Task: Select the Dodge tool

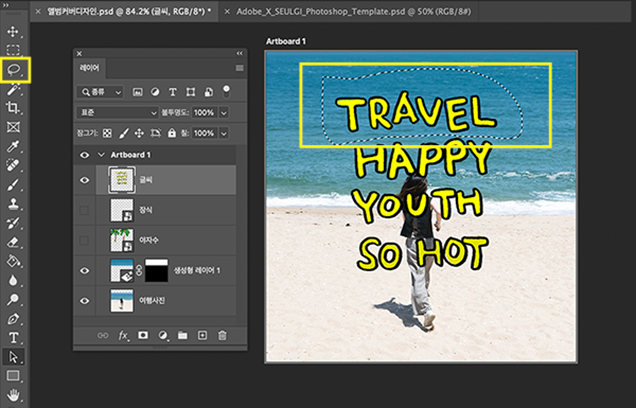Action: tap(13, 299)
